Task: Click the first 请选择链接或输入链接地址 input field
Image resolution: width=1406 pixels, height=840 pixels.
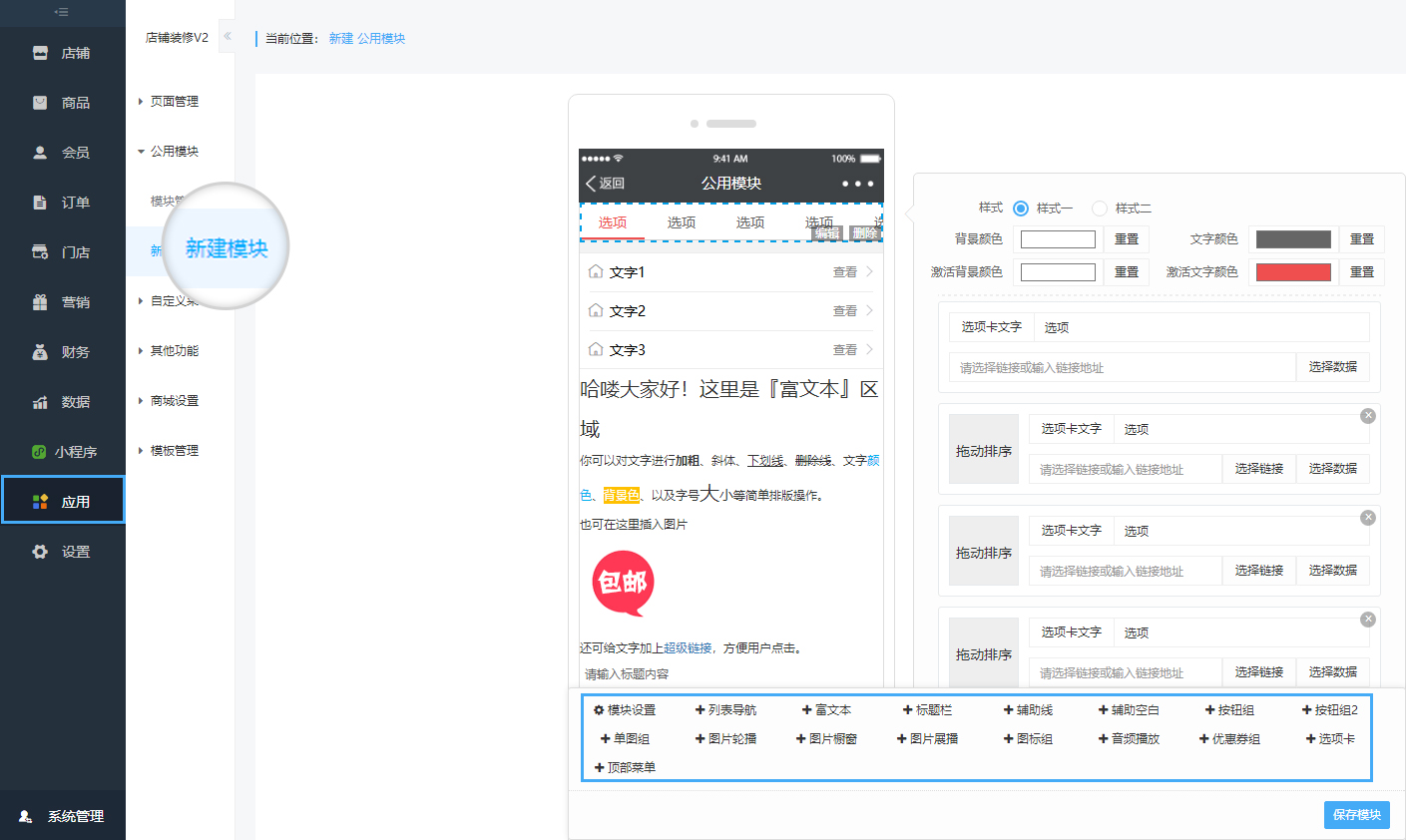Action: tap(1122, 368)
